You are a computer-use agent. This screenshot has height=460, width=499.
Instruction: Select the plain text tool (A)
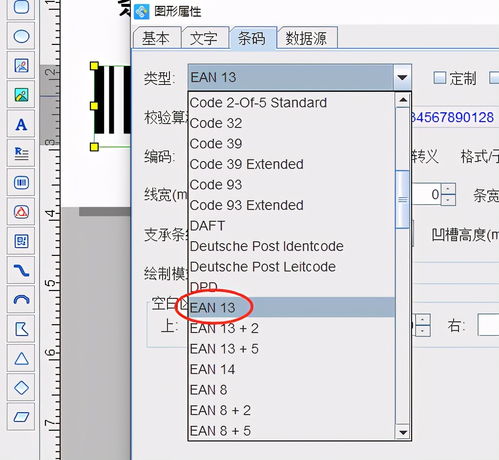tap(21, 124)
